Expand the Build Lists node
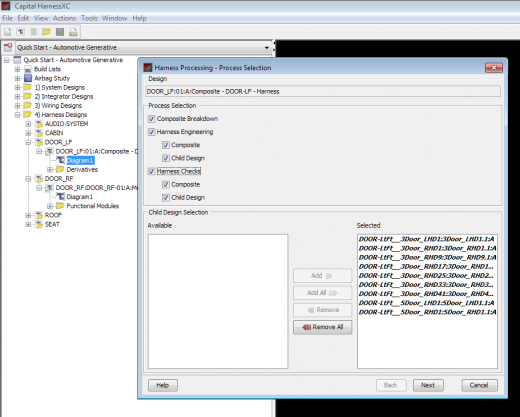The image size is (520, 417). pos(17,69)
